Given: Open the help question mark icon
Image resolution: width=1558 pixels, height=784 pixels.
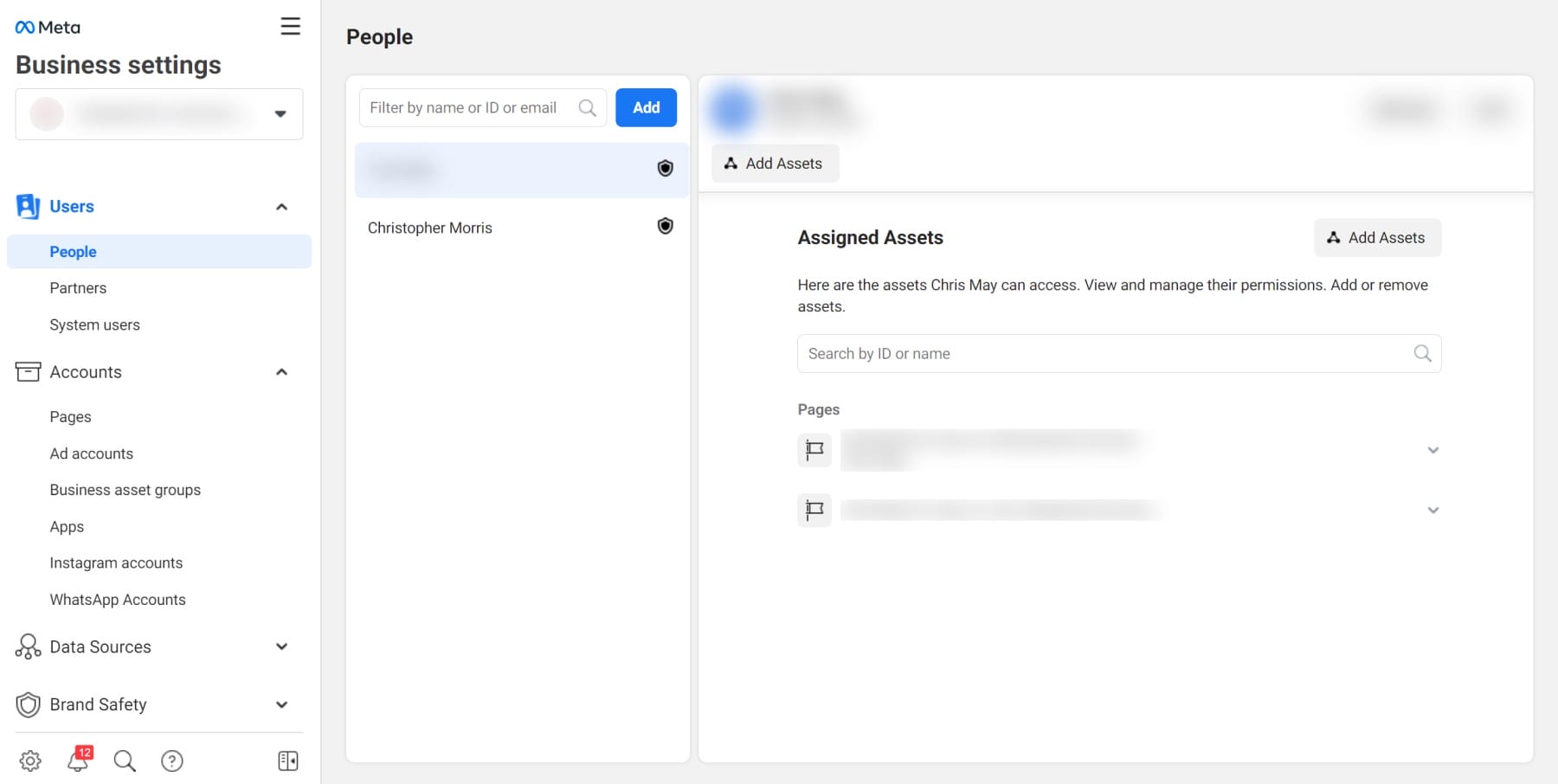Looking at the screenshot, I should [172, 761].
